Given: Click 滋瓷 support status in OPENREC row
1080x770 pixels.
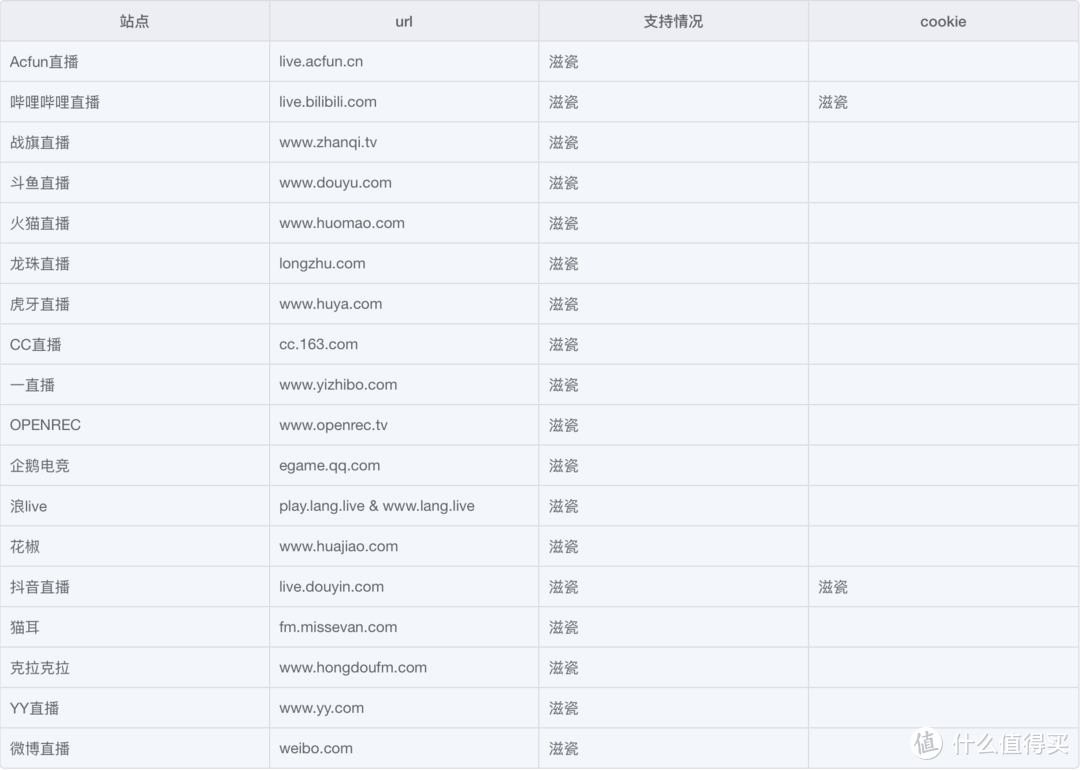Looking at the screenshot, I should click(563, 426).
